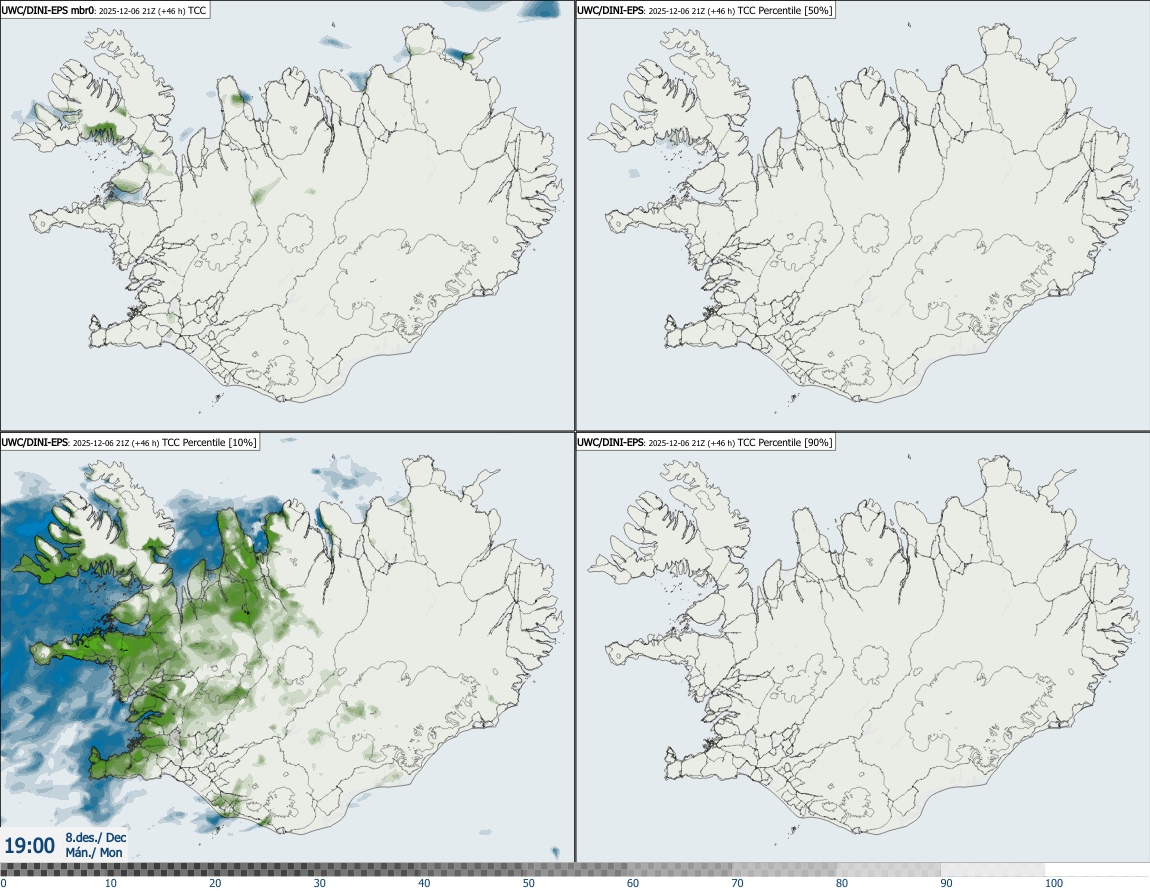The height and width of the screenshot is (891, 1150).
Task: Select the Iceland map in the mbr0 panel
Action: [288, 215]
